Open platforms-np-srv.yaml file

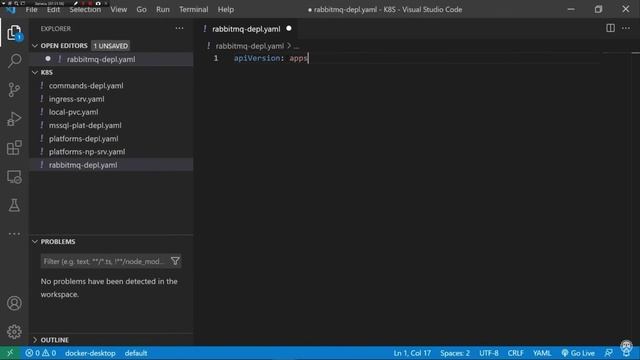(x=87, y=151)
